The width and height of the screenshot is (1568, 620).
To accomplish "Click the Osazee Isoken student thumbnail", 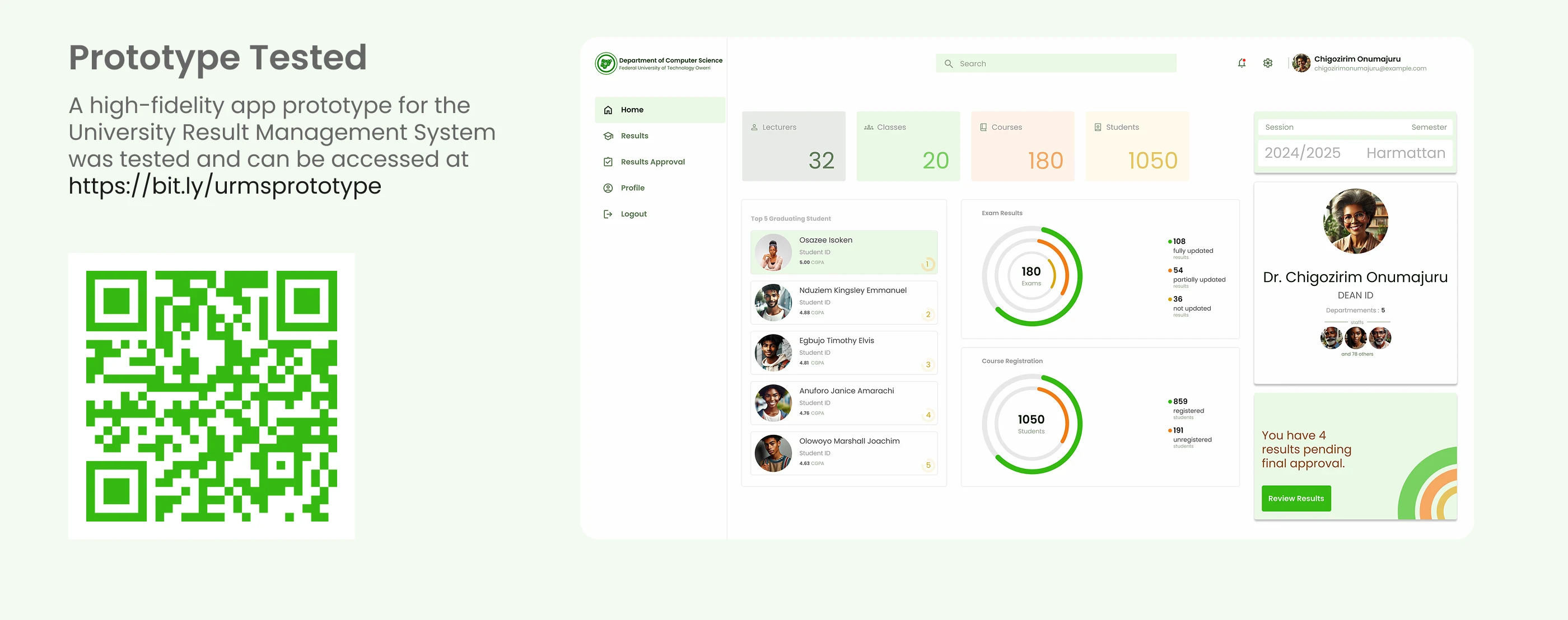I will [772, 252].
